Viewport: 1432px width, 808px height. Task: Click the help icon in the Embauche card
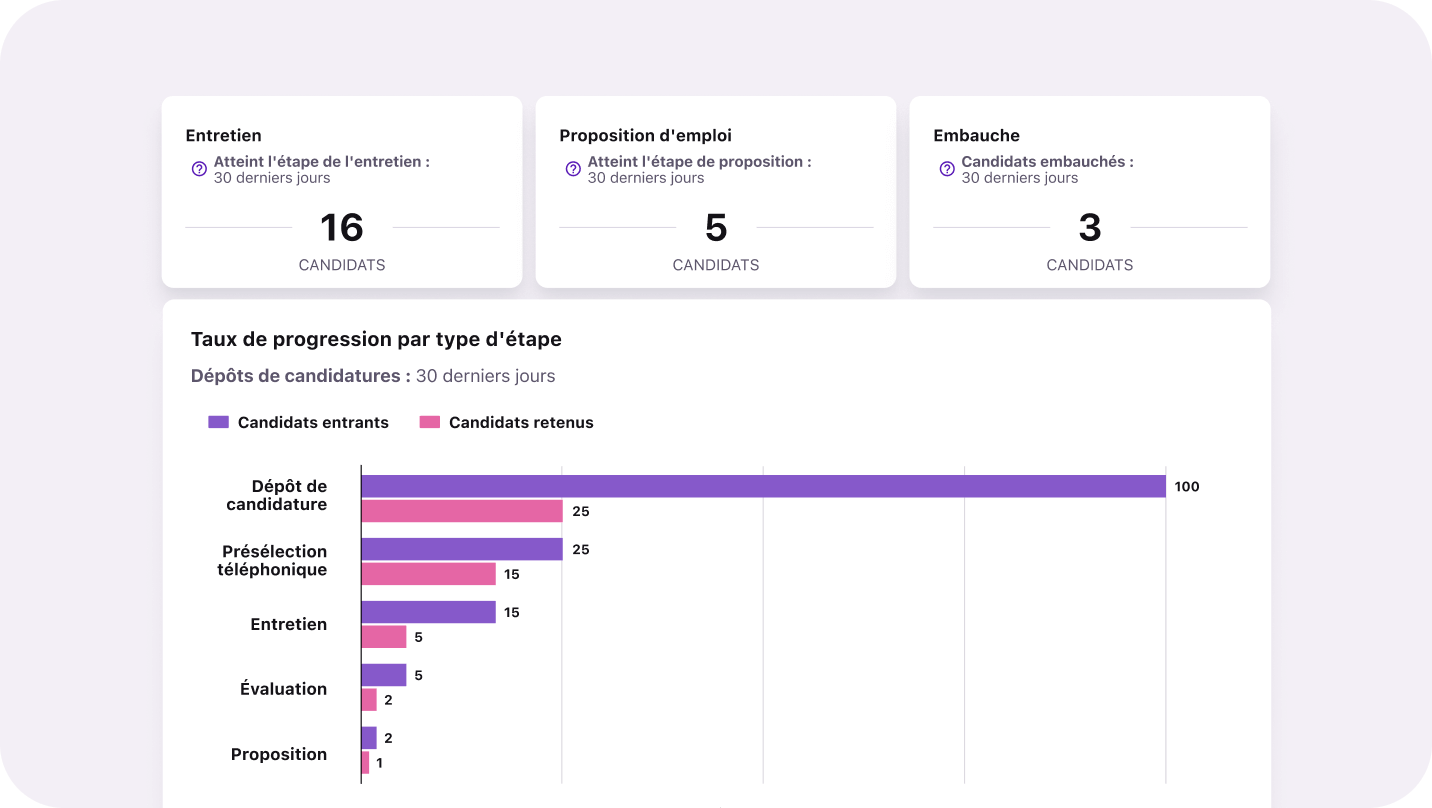tap(947, 169)
